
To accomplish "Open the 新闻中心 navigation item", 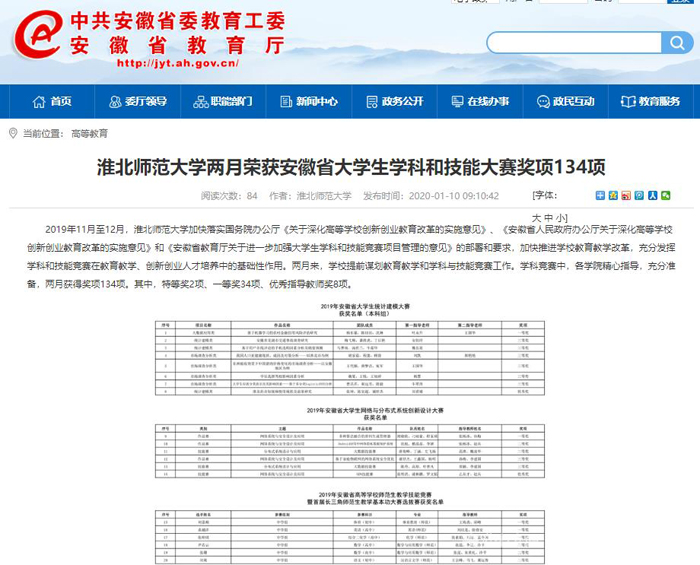I will click(x=309, y=101).
